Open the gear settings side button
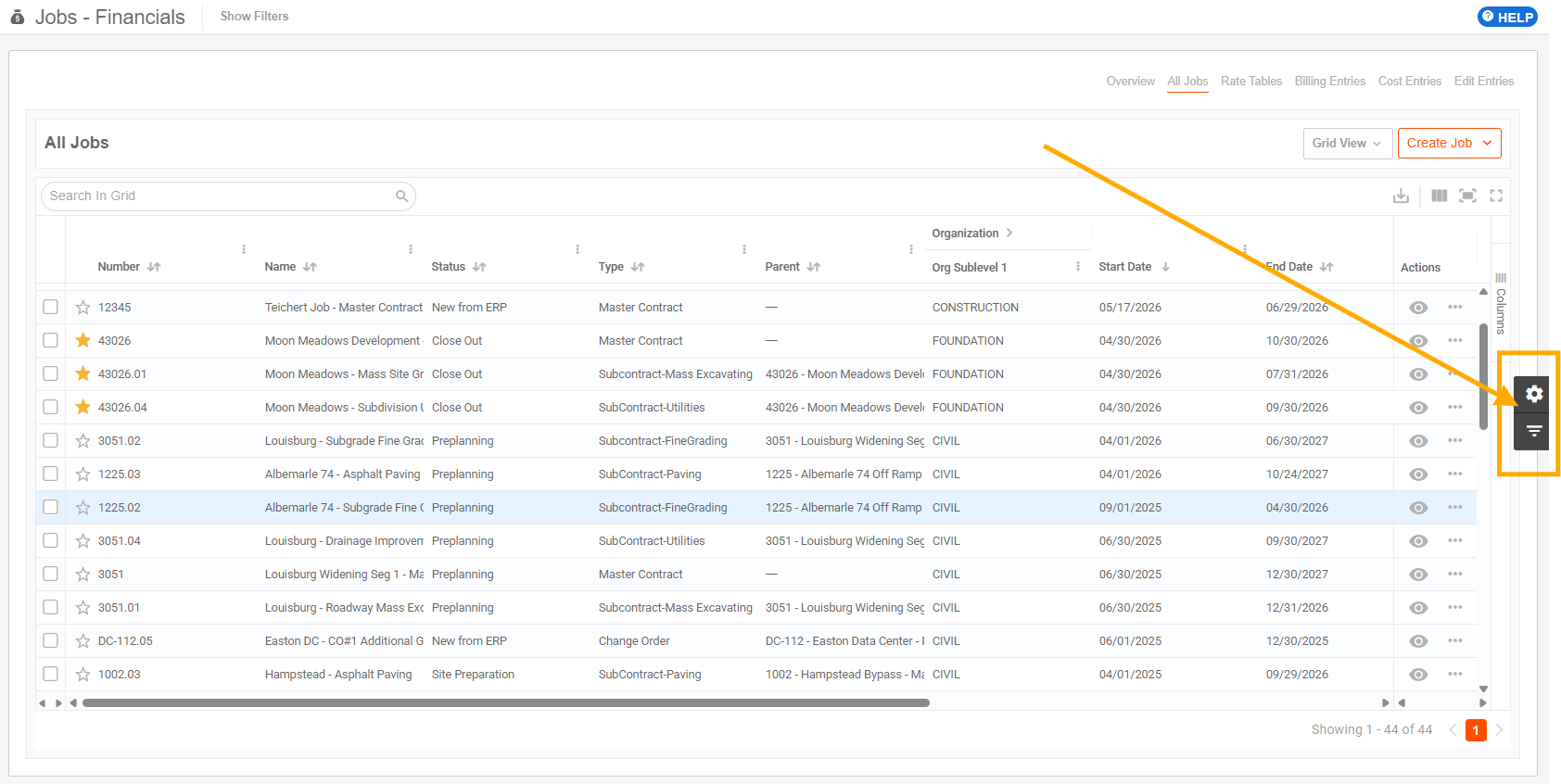Image resolution: width=1561 pixels, height=784 pixels. (1534, 394)
